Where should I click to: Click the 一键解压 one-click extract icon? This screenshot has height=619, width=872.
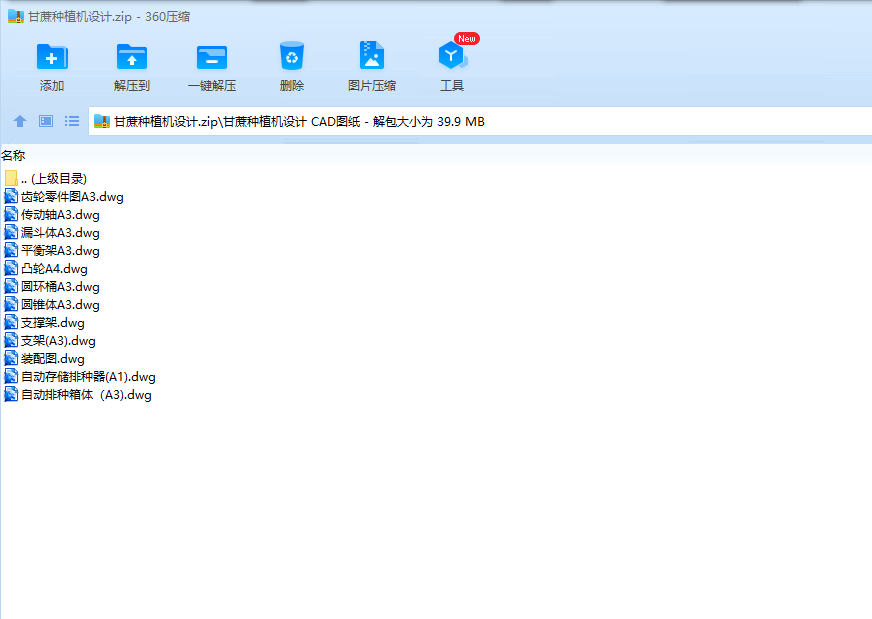point(212,57)
